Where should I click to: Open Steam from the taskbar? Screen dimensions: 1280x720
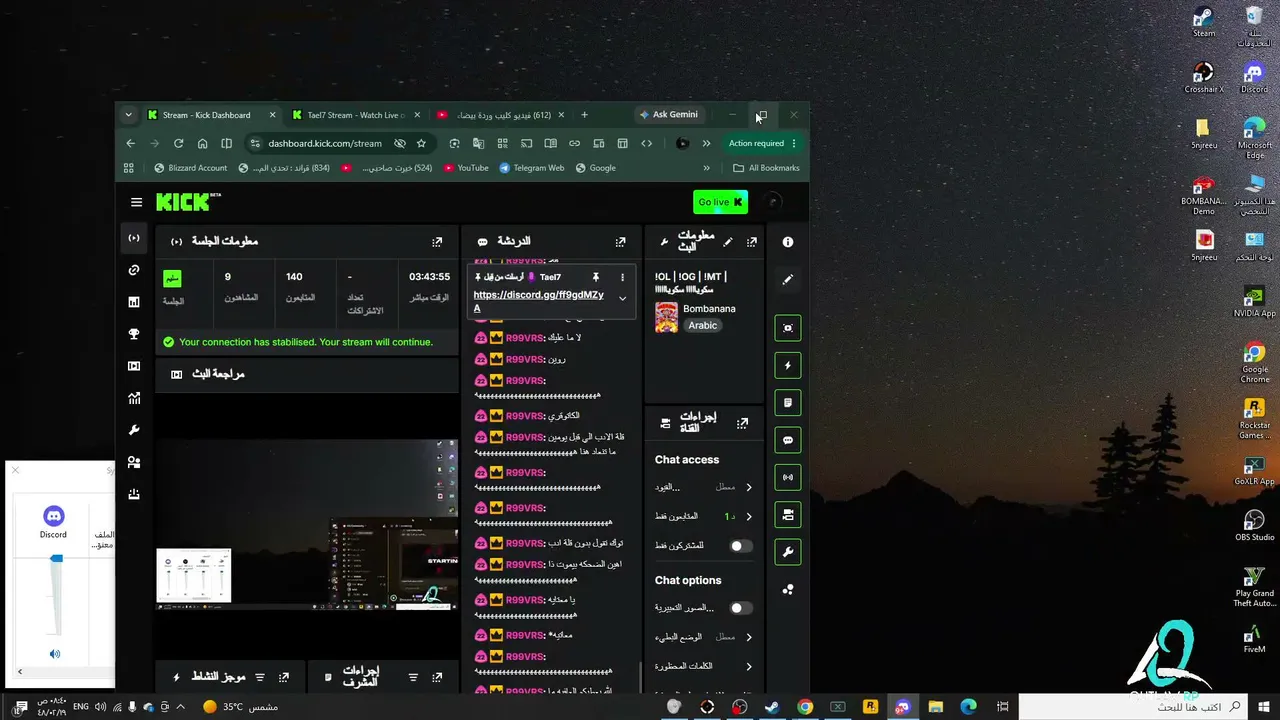pos(772,707)
